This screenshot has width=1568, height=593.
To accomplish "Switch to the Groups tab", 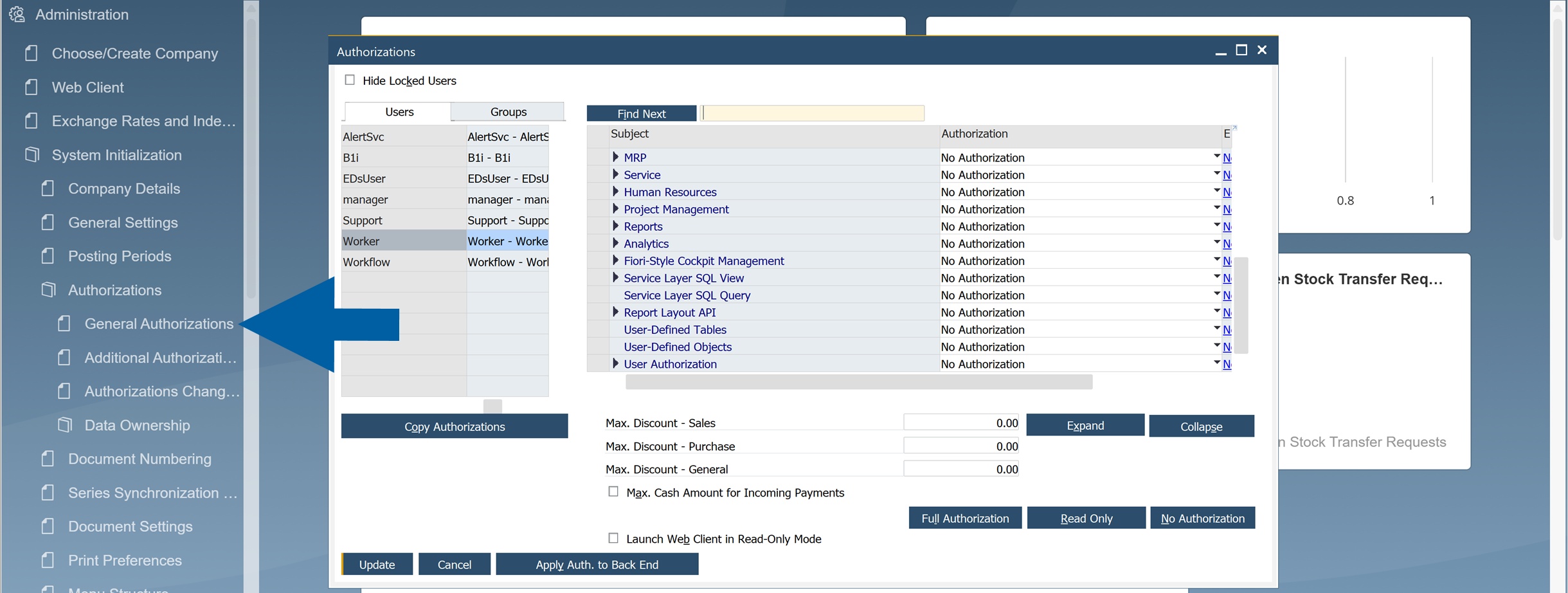I will [x=507, y=111].
